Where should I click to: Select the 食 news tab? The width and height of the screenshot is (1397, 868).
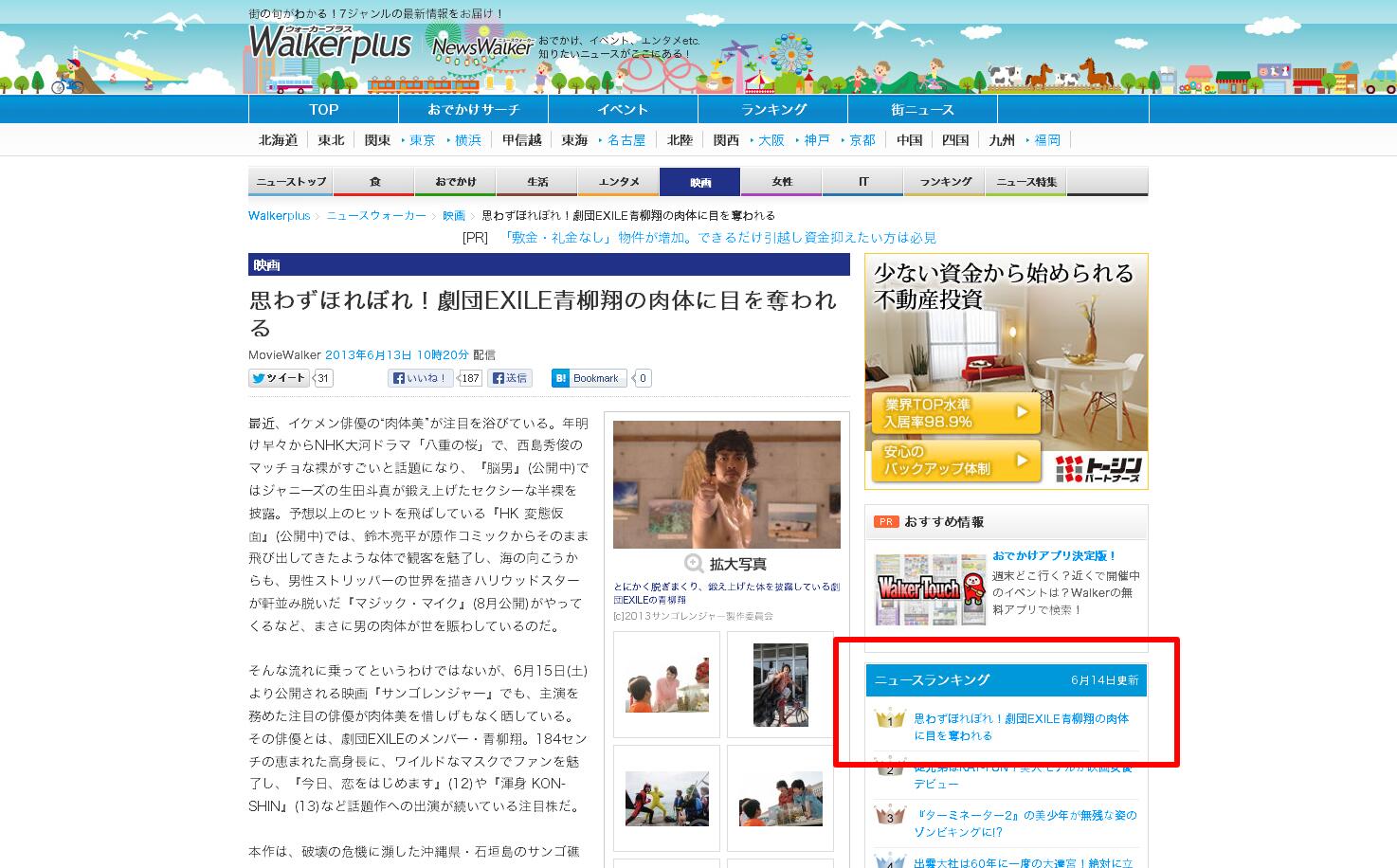(374, 181)
